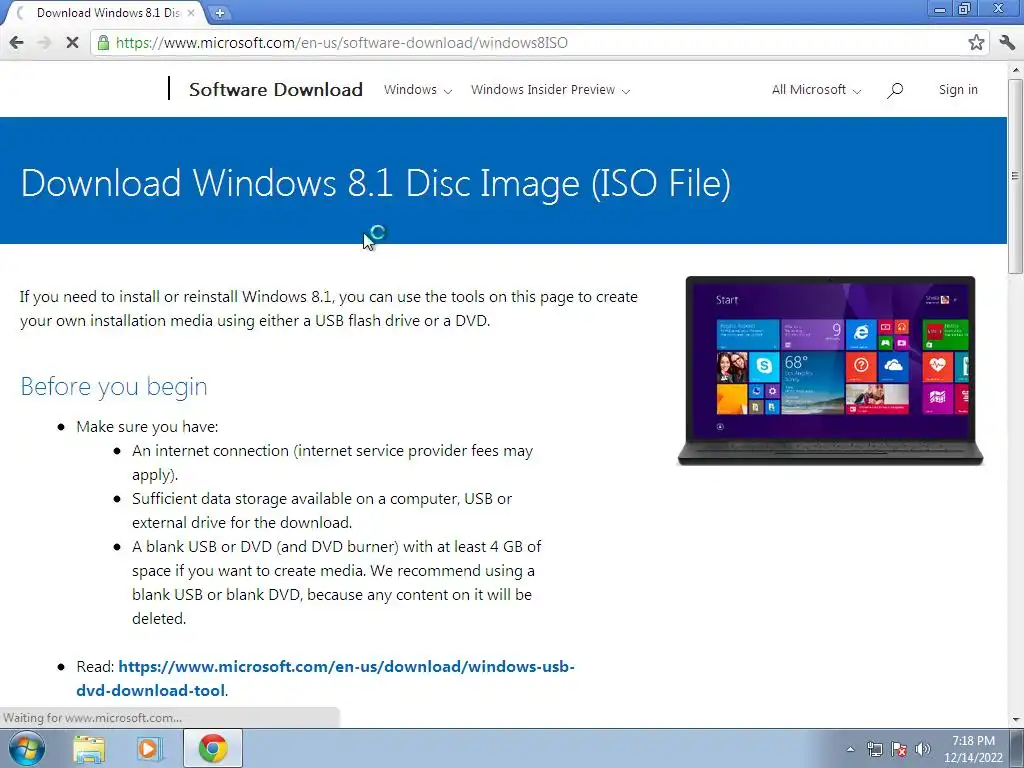Click the Windows 8.1 laptop image
This screenshot has height=768, width=1024.
(x=830, y=370)
